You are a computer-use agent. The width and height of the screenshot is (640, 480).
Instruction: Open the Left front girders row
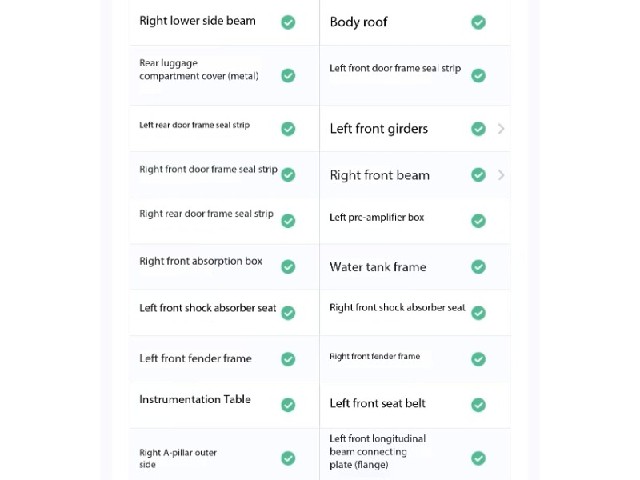click(x=415, y=129)
